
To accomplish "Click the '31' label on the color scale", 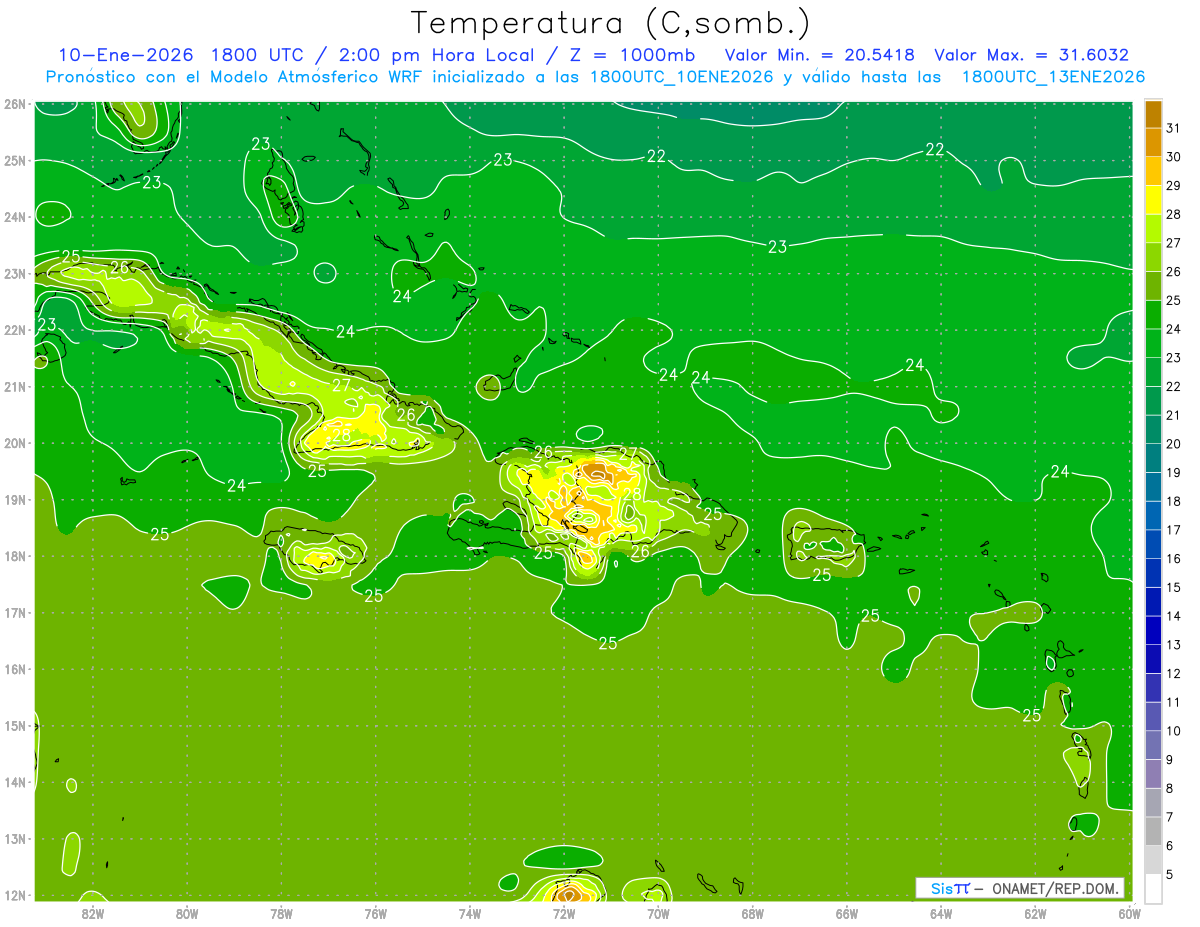I will [1173, 127].
